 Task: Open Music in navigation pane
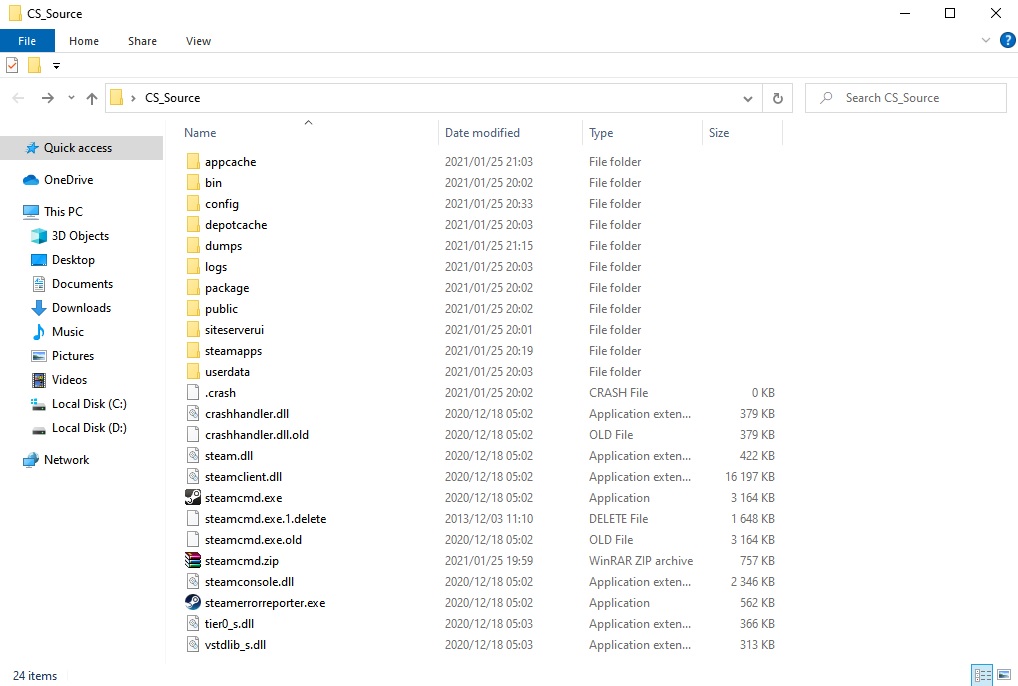click(68, 332)
